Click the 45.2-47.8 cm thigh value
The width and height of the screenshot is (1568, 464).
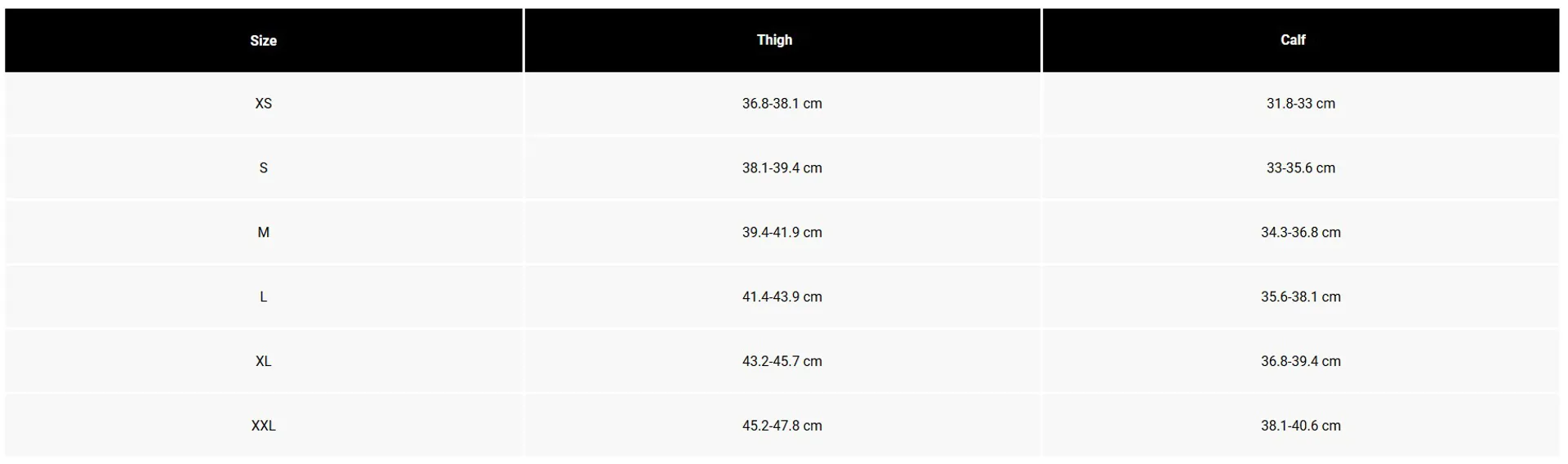(782, 426)
